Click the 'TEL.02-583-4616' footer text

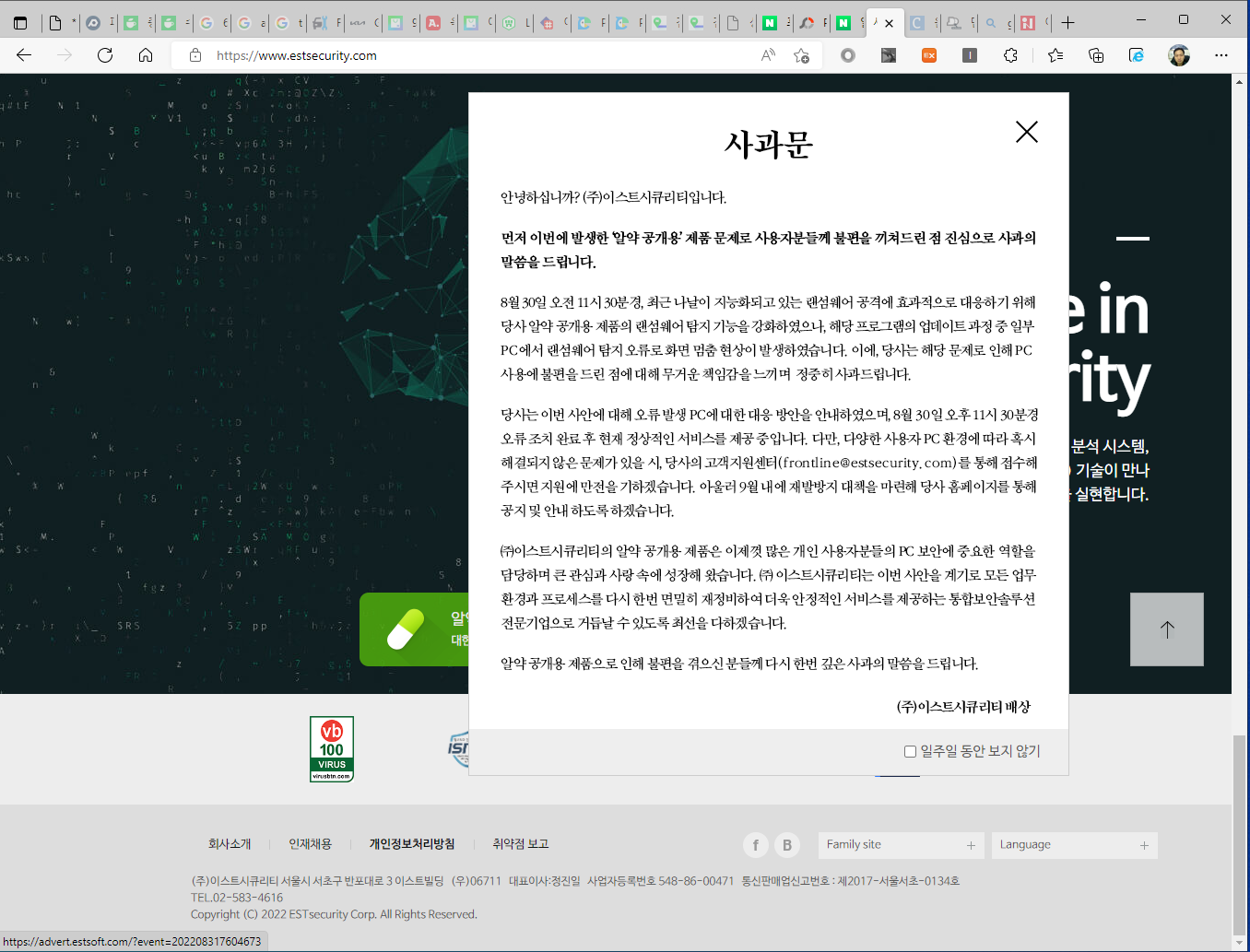tap(237, 898)
